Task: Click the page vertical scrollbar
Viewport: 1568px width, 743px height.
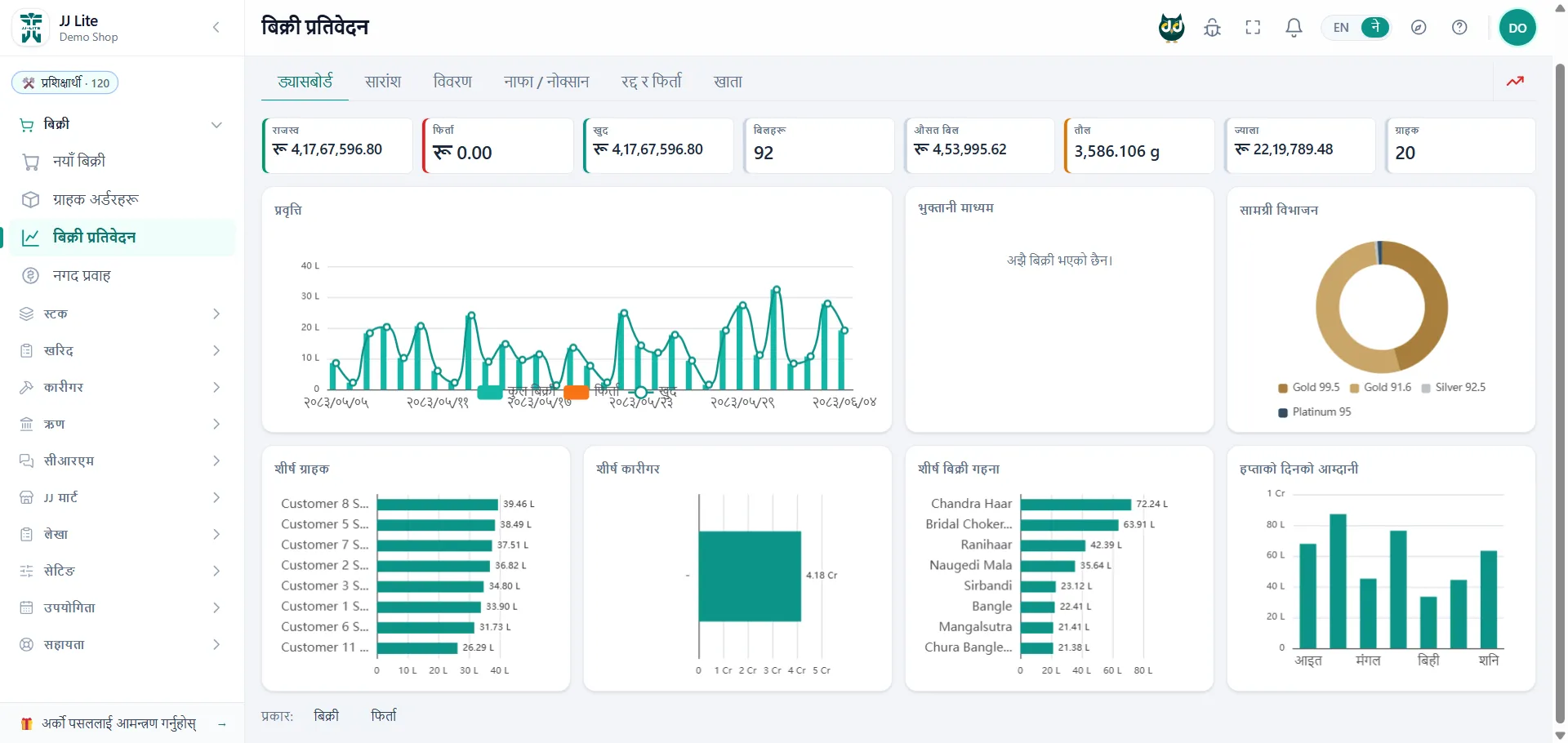Action: (x=1560, y=392)
